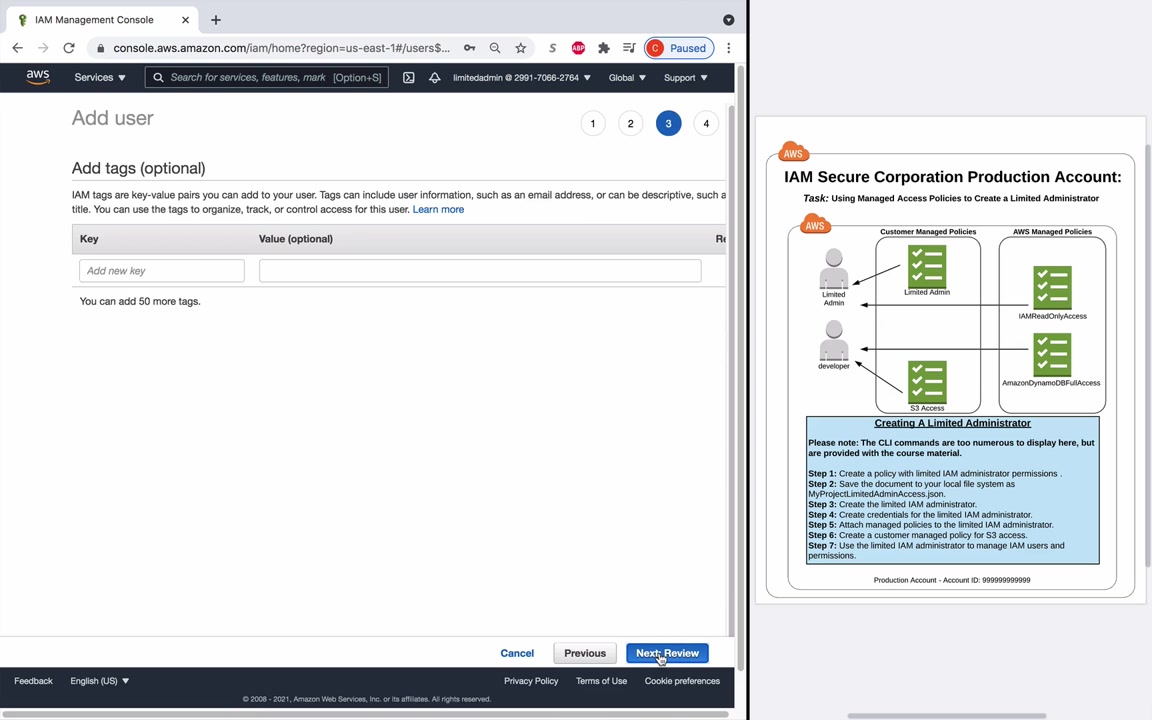Click 'You can add 50 more tags' text
Viewport: 1152px width, 720px height.
pos(140,301)
